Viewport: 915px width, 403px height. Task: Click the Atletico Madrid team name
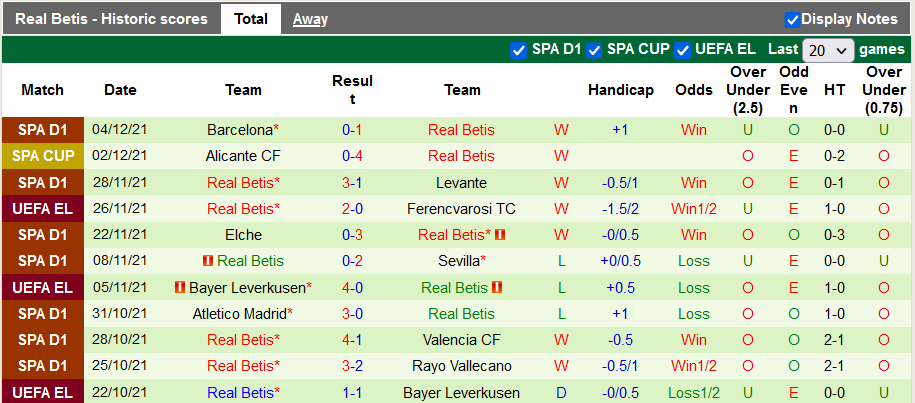pyautogui.click(x=240, y=313)
